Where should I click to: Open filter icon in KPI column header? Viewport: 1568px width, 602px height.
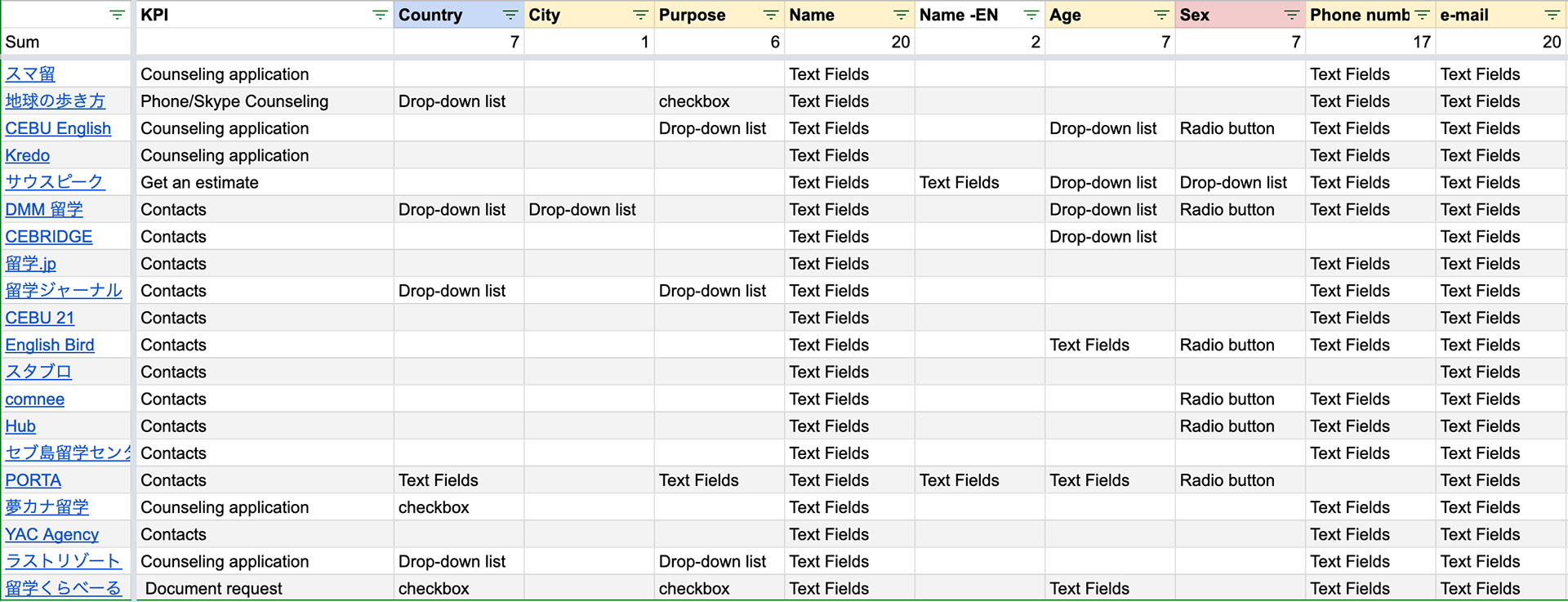380,15
